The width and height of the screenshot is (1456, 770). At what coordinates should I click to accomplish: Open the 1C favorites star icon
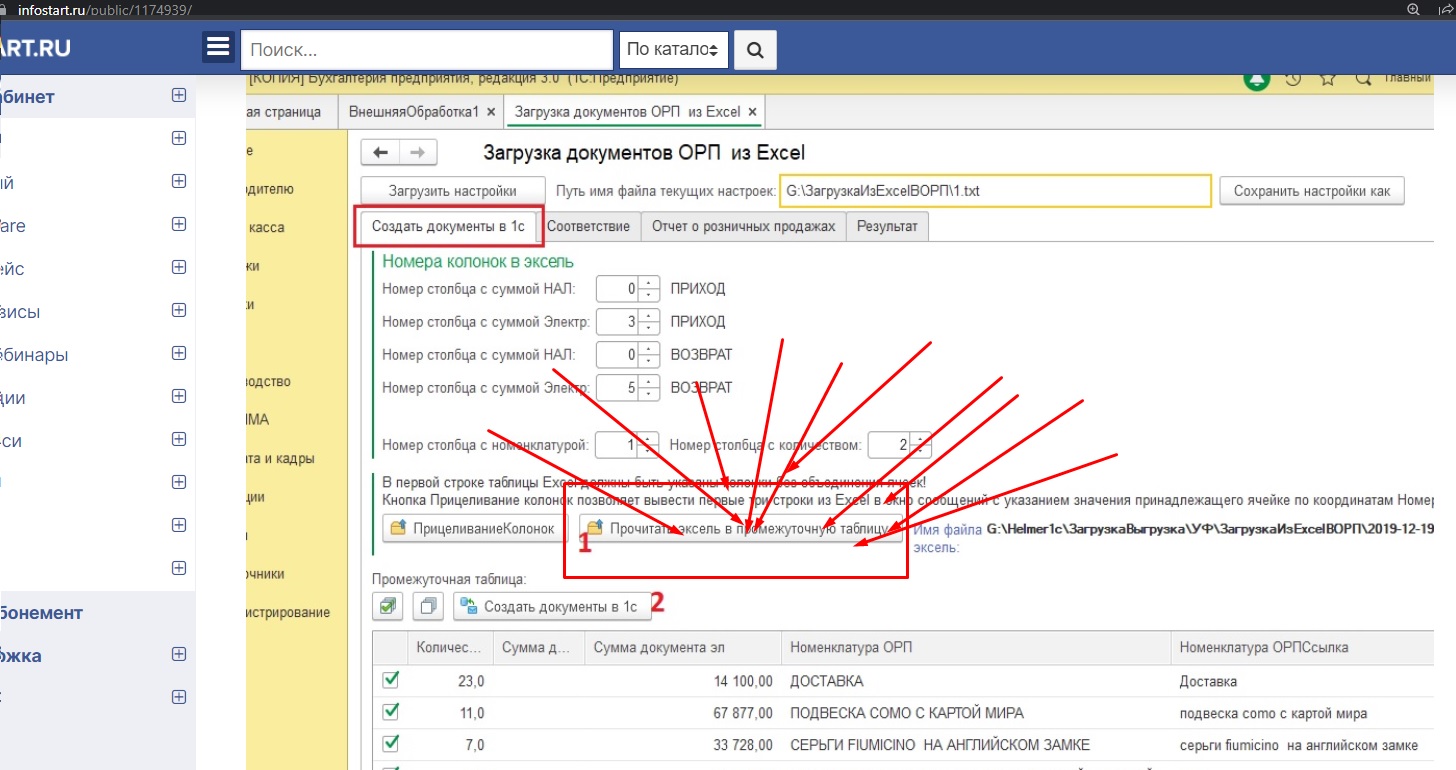(x=1327, y=78)
